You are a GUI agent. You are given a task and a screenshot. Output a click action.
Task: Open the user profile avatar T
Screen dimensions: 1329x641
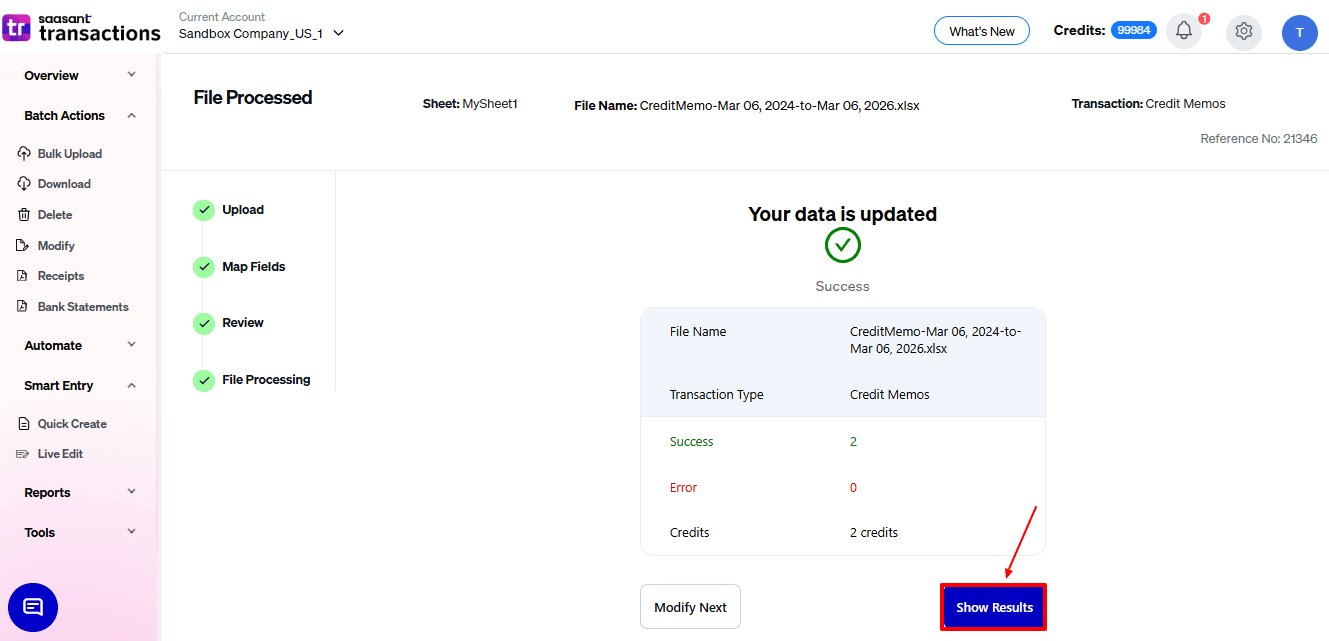[1299, 32]
